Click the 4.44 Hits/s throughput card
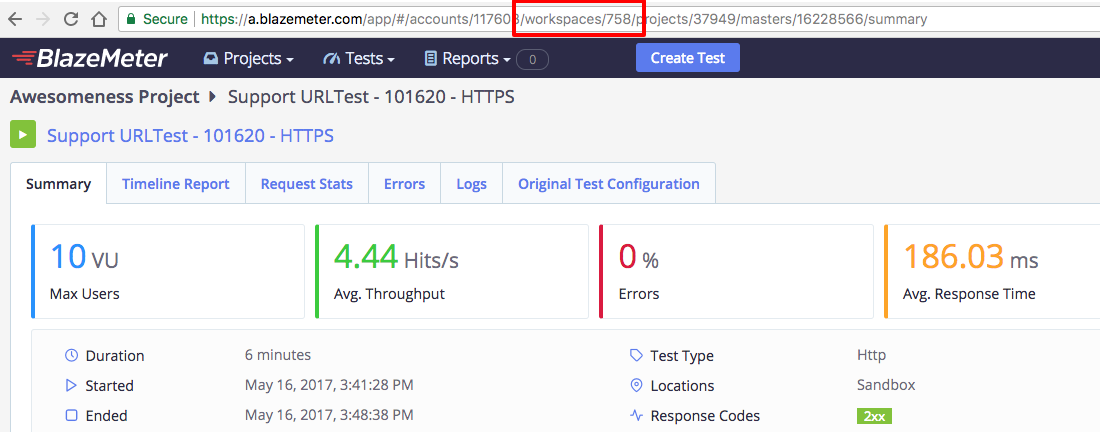Viewport: 1103px width, 432px height. pyautogui.click(x=452, y=272)
